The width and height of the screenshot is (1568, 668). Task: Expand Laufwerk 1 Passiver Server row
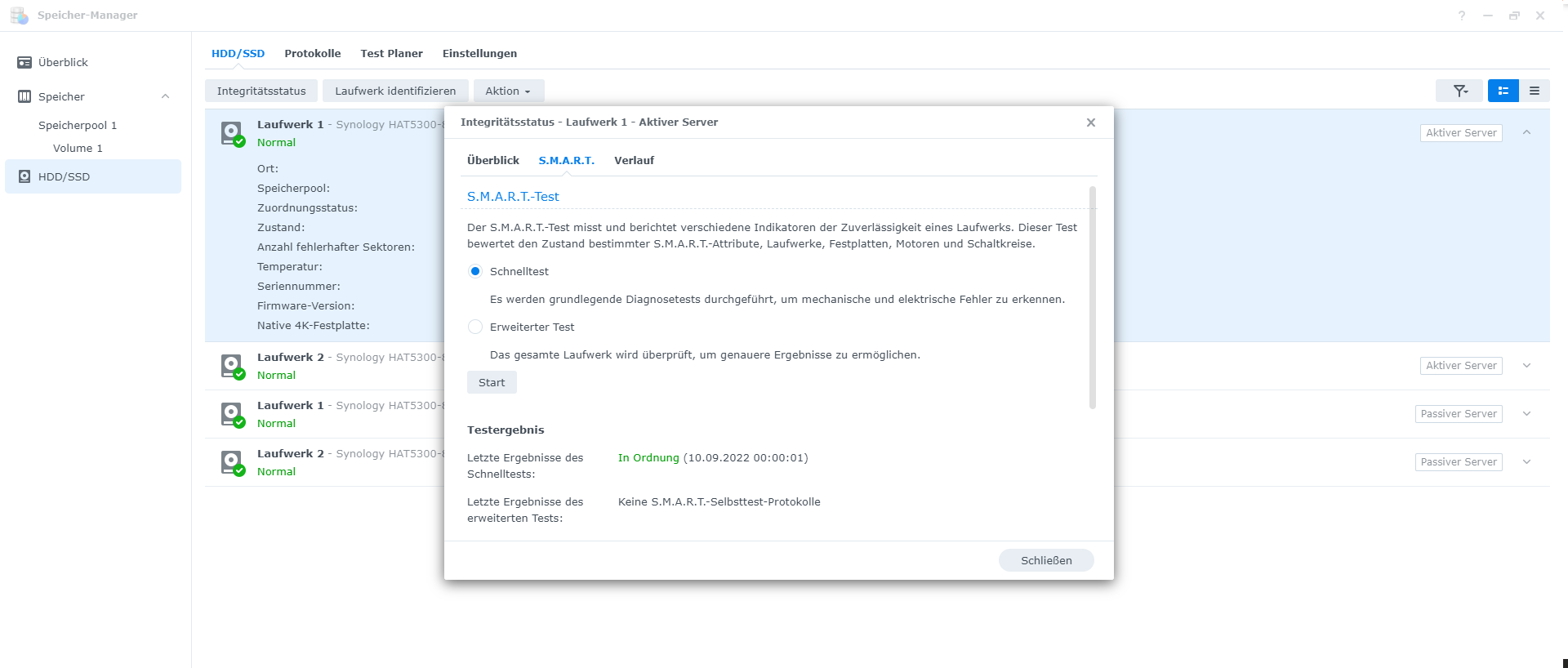pyautogui.click(x=1526, y=413)
